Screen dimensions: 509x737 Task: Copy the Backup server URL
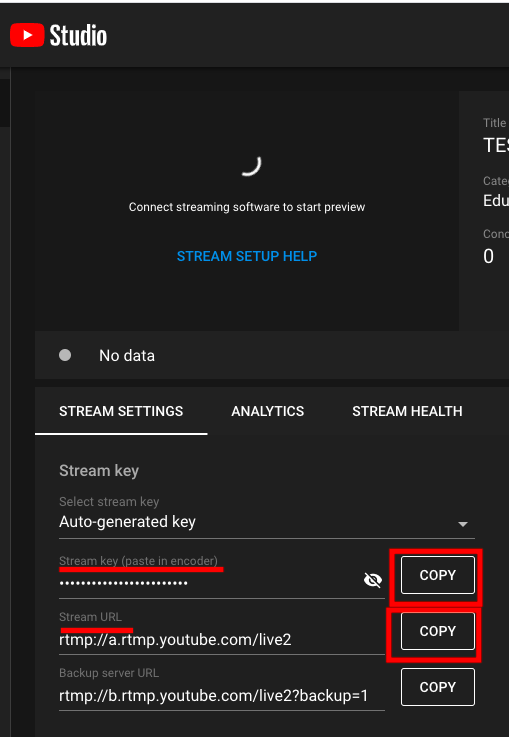click(x=438, y=687)
